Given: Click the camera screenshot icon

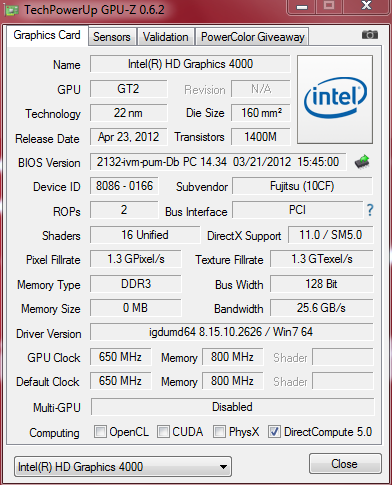Looking at the screenshot, I should [370, 35].
